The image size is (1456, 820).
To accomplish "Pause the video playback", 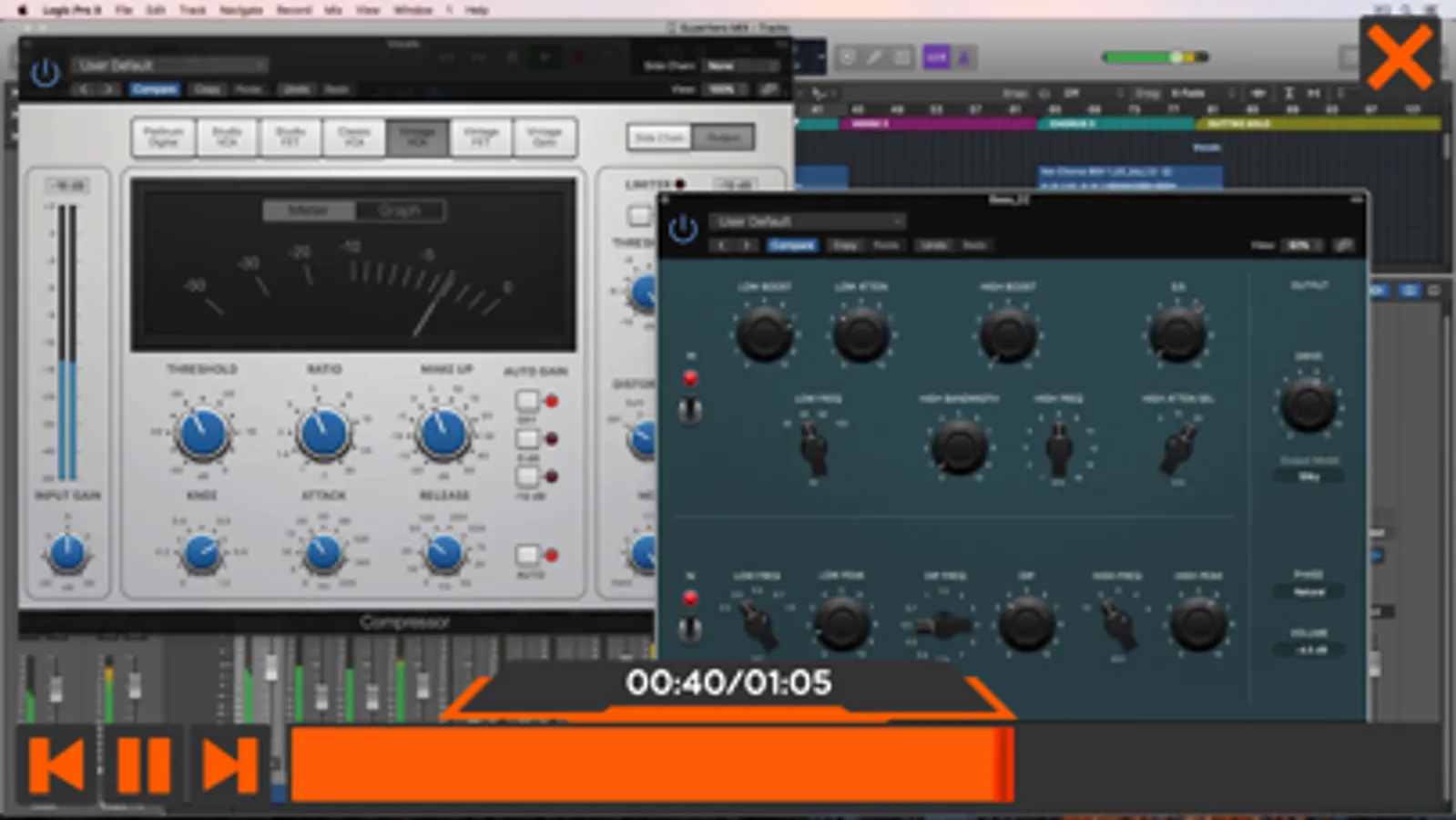I will click(x=143, y=764).
